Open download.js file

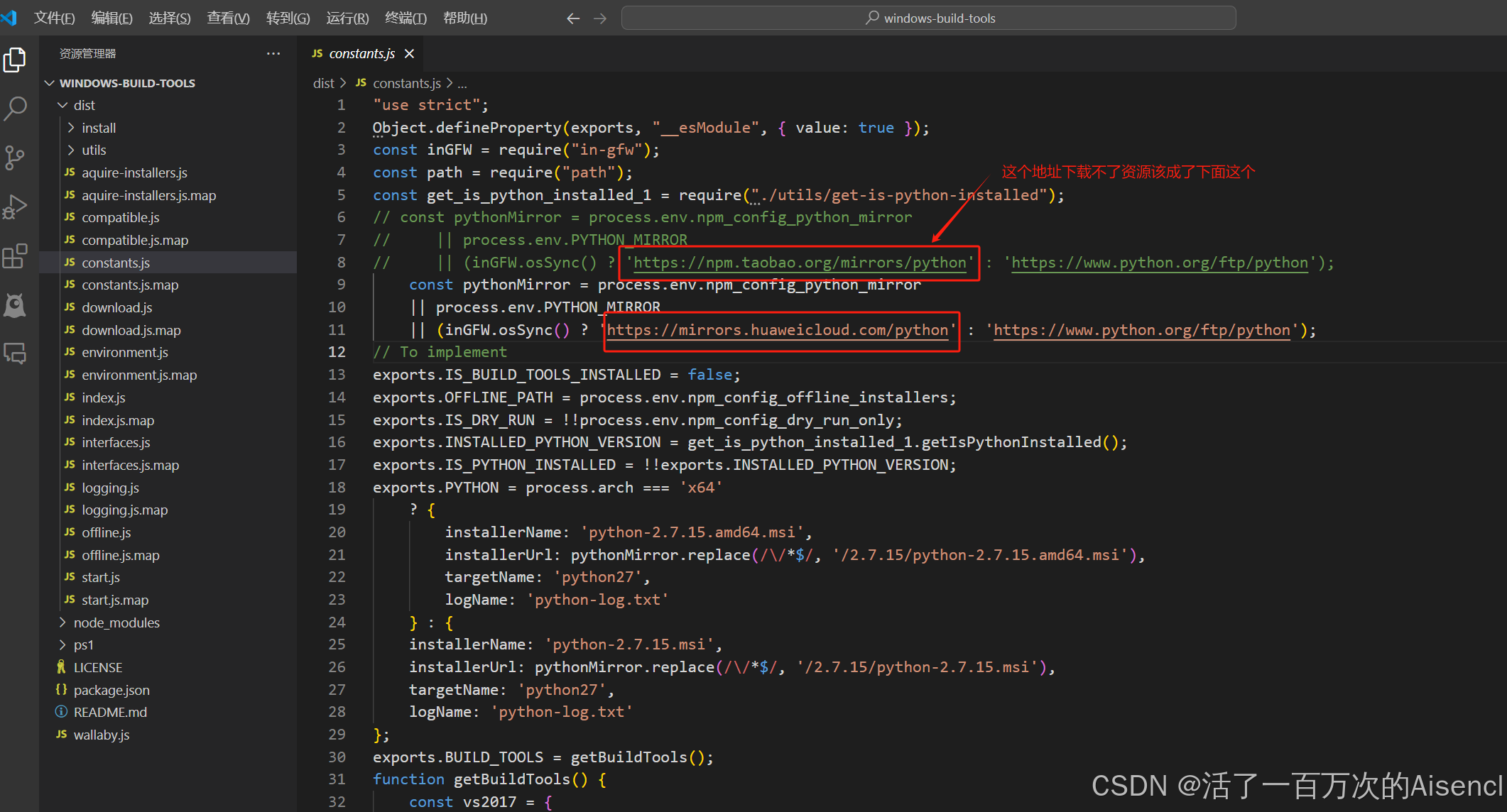pos(116,307)
